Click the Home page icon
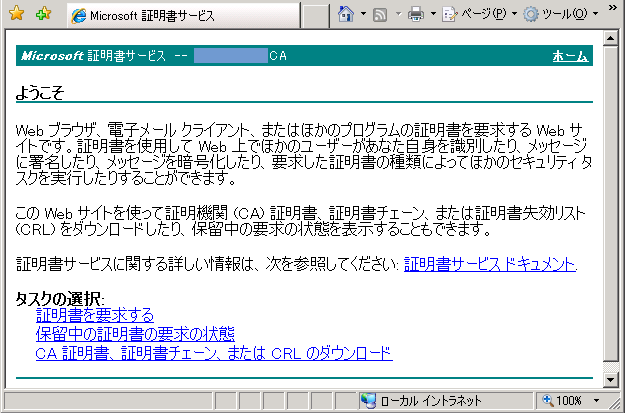The image size is (625, 413). [346, 14]
